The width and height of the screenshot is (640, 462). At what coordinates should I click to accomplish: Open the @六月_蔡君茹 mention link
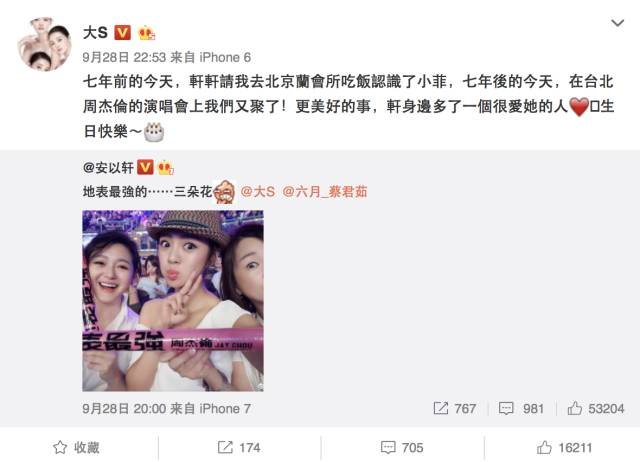[x=325, y=191]
